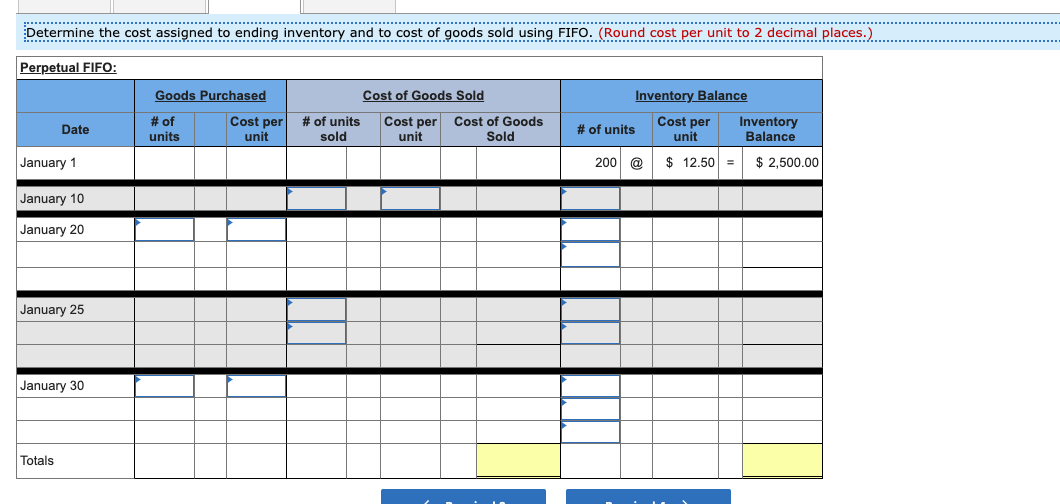Click the 'Goods Purchased' column header

pyautogui.click(x=210, y=96)
